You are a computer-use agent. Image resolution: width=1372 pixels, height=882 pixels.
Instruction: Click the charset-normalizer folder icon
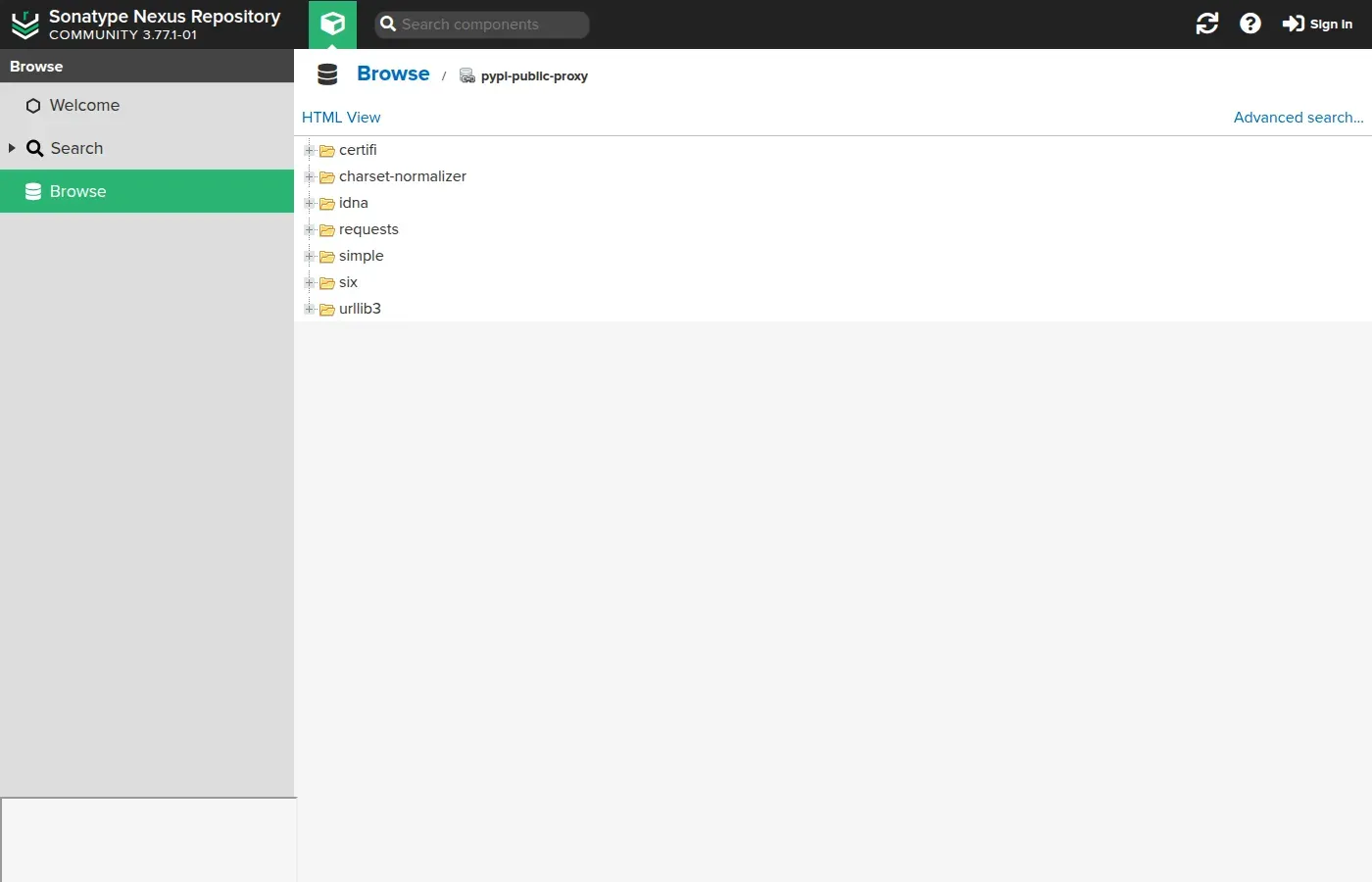[327, 177]
